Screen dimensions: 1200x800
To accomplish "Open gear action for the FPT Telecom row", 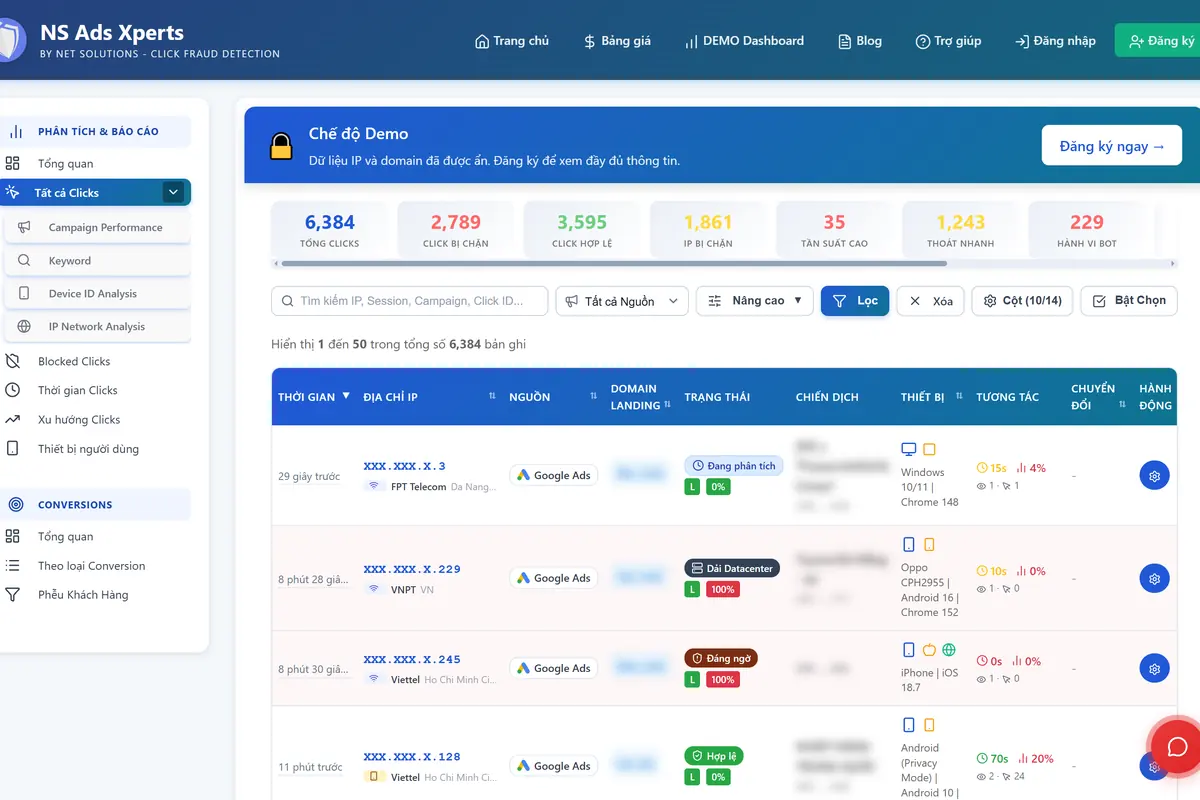I will click(1155, 476).
